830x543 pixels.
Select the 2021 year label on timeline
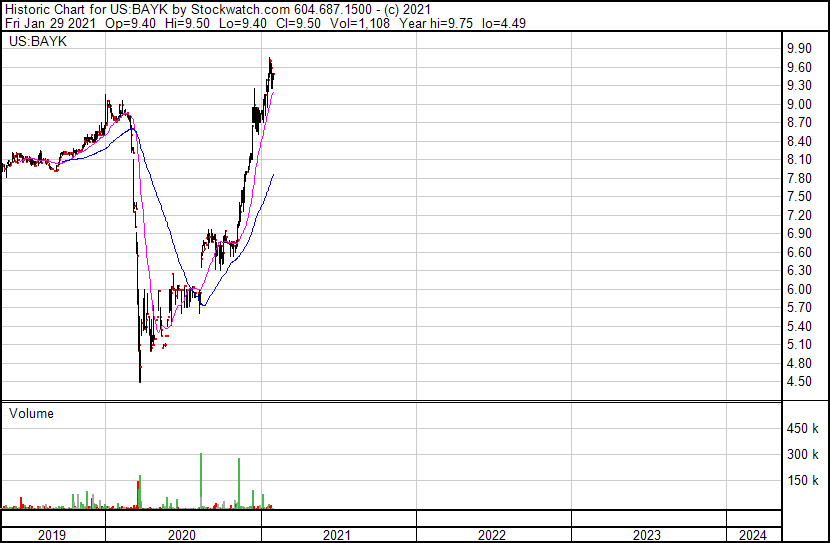pyautogui.click(x=337, y=535)
